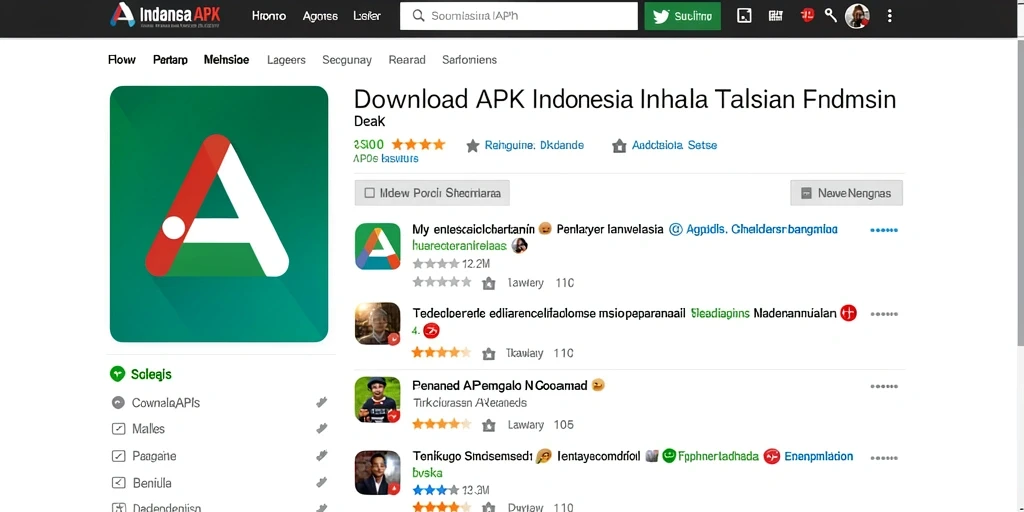This screenshot has height=512, width=1024.
Task: Toggle the Mdew Porcir Shecrriaraa checkbox
Action: coord(370,193)
